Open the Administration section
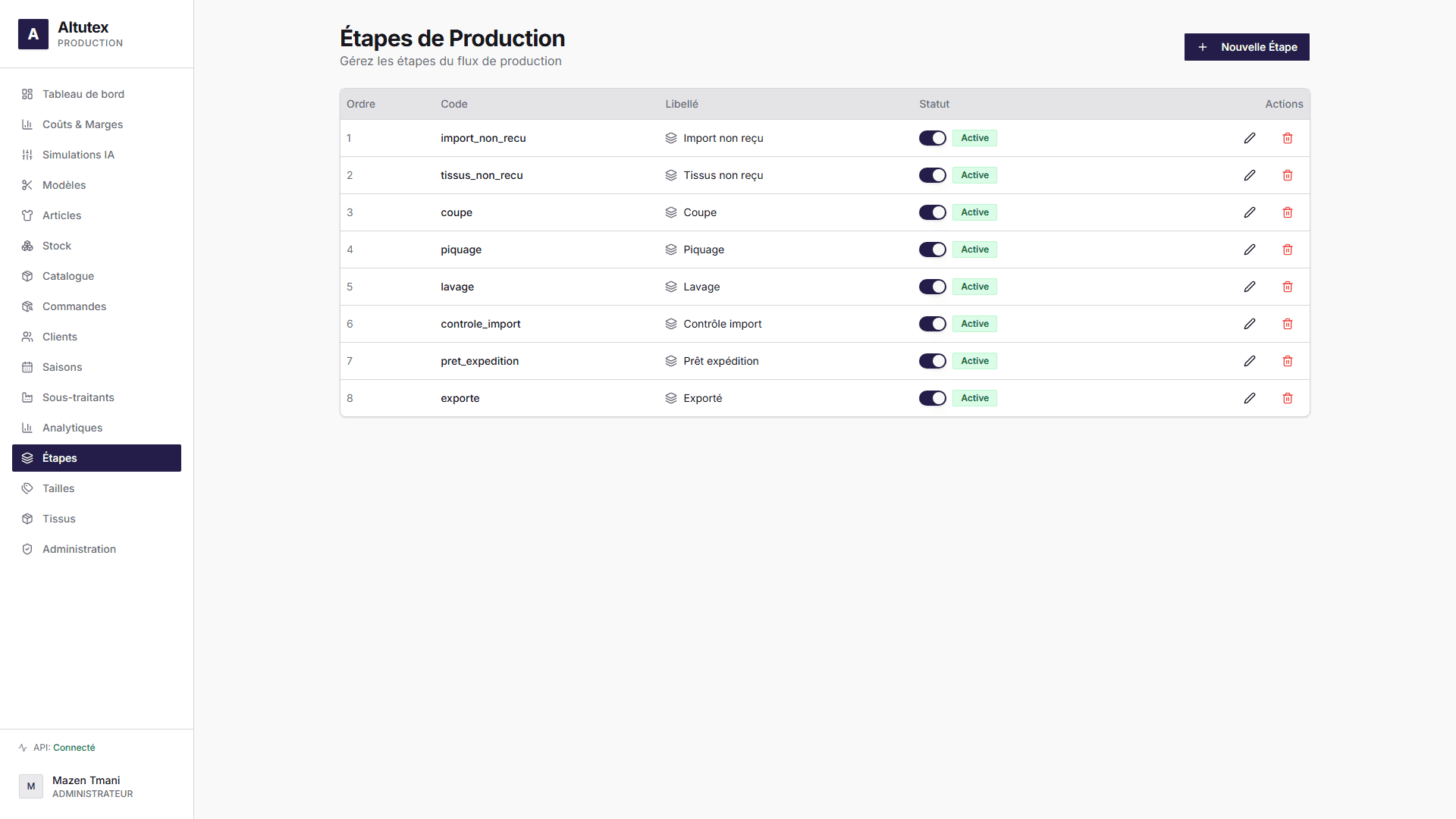 96,549
